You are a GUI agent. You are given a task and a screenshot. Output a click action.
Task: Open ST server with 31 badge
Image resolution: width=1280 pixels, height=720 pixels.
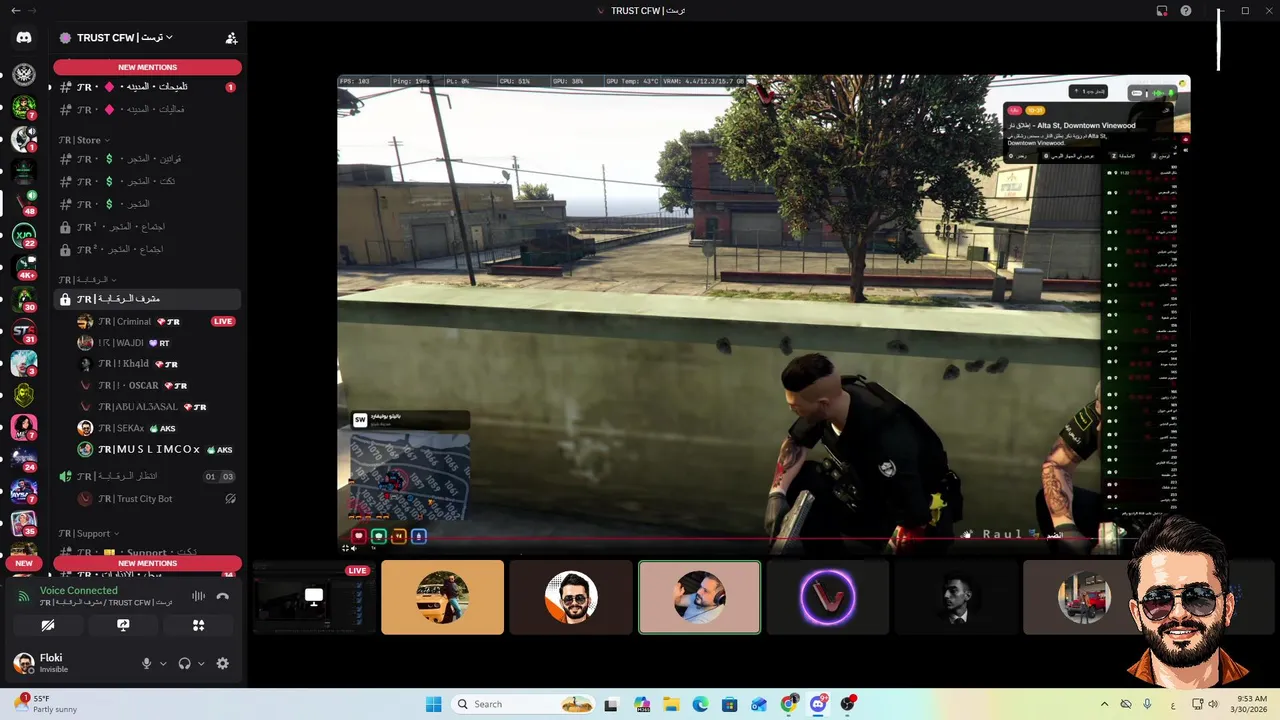tap(24, 331)
